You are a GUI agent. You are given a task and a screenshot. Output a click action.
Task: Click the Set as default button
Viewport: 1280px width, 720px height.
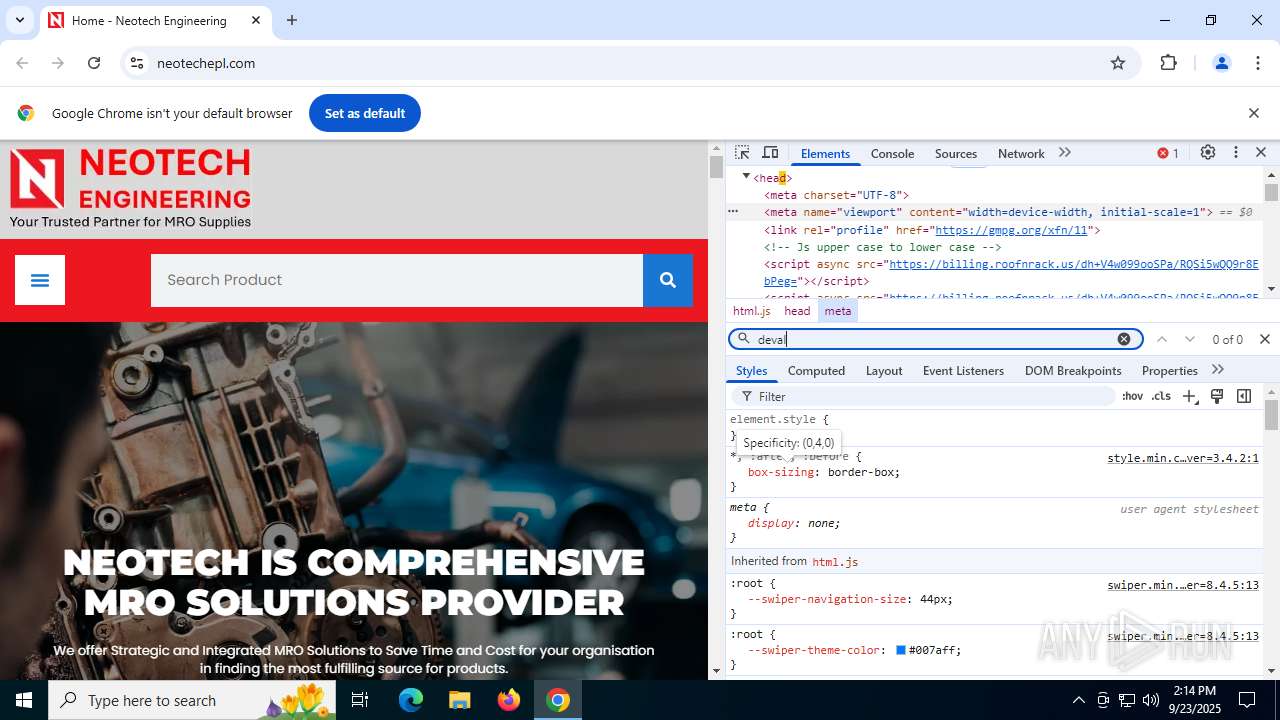[x=365, y=113]
